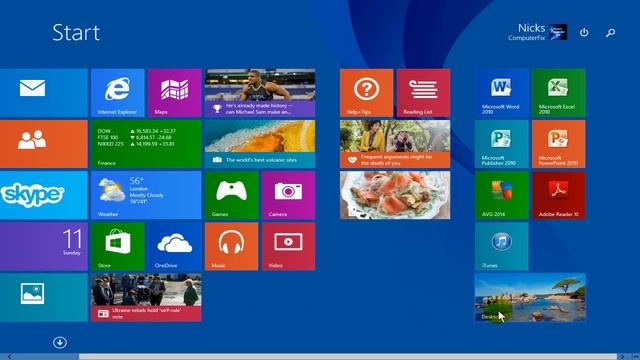Open the Finance tile with DOW figures
This screenshot has height=360, width=640.
[146, 144]
